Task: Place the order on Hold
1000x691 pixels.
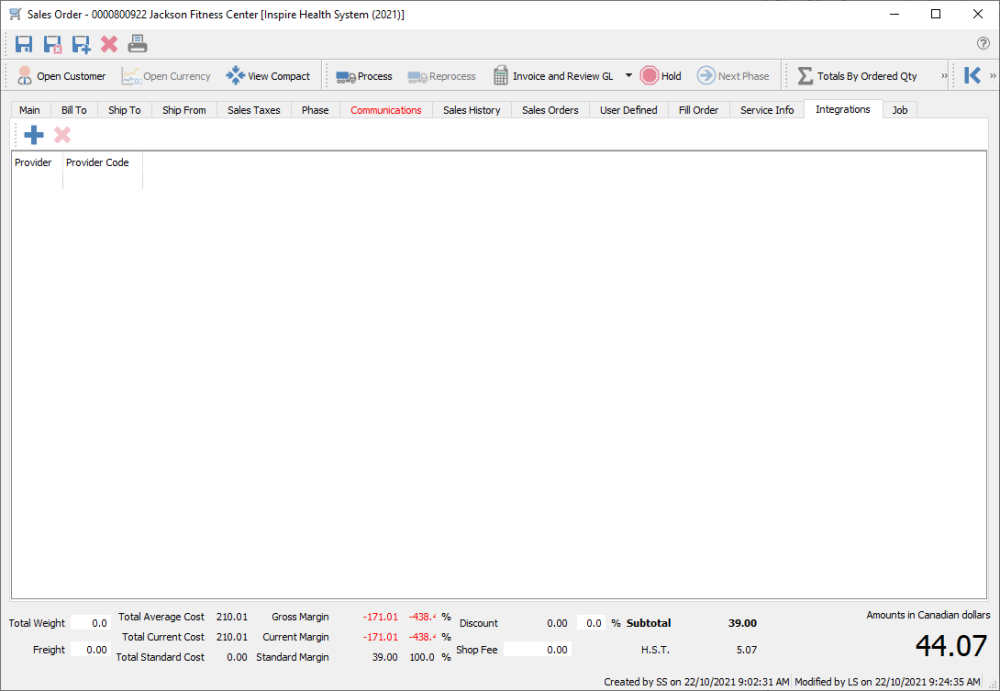Action: [660, 75]
